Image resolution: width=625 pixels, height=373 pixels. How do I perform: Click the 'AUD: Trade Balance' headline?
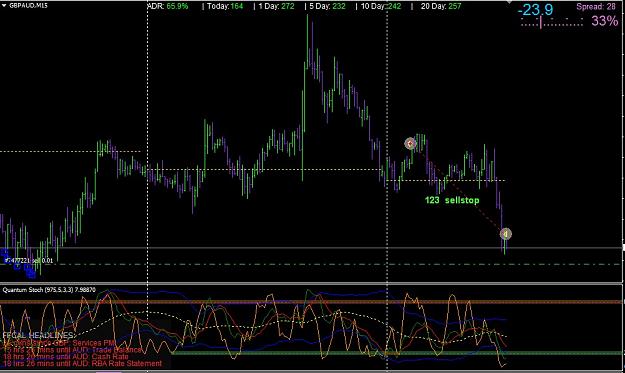108,350
